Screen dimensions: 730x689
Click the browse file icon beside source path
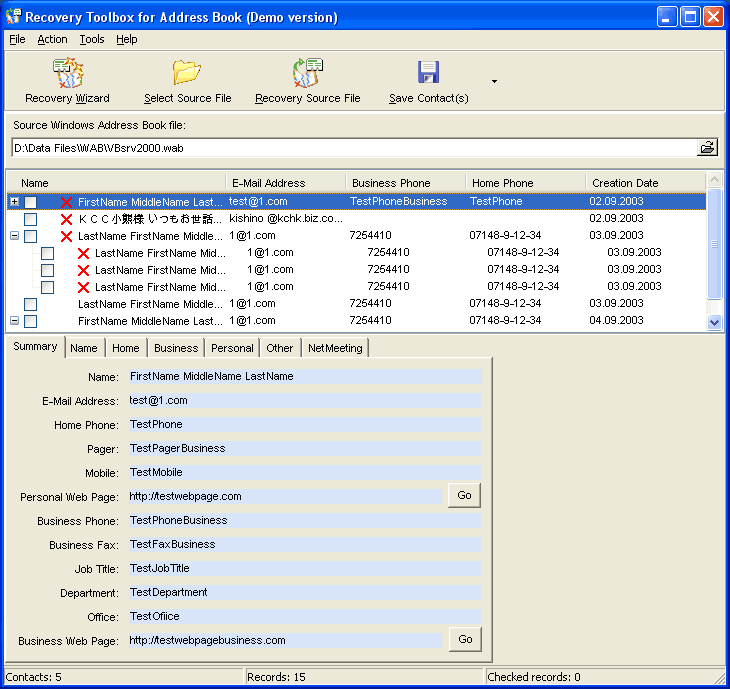coord(707,148)
